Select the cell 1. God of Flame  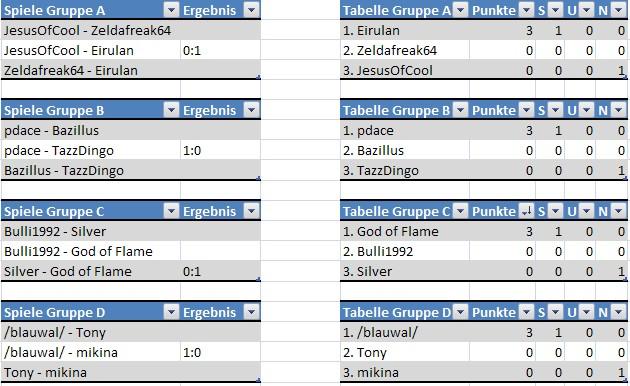405,231
